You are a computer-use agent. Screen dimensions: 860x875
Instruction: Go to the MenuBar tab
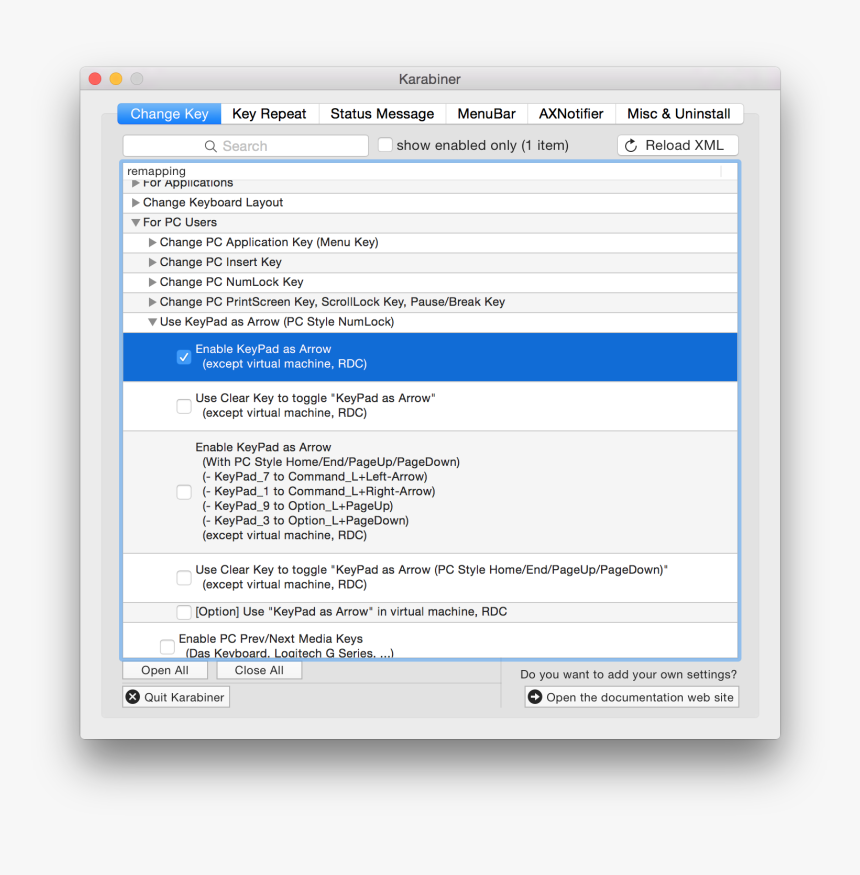486,114
